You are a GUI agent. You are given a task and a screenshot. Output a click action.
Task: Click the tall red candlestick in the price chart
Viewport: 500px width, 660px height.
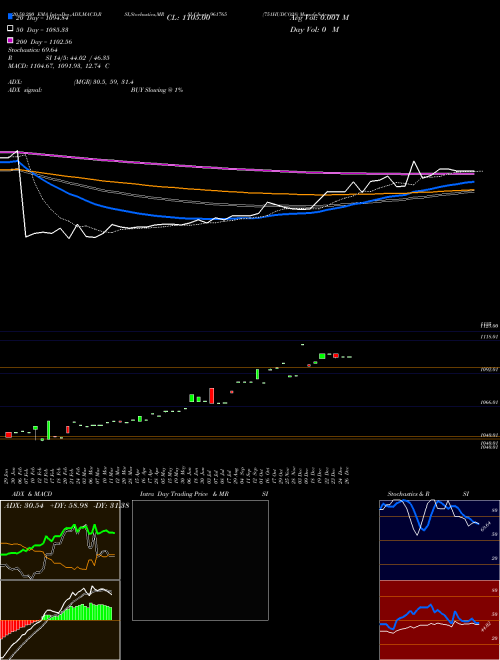coord(212,396)
